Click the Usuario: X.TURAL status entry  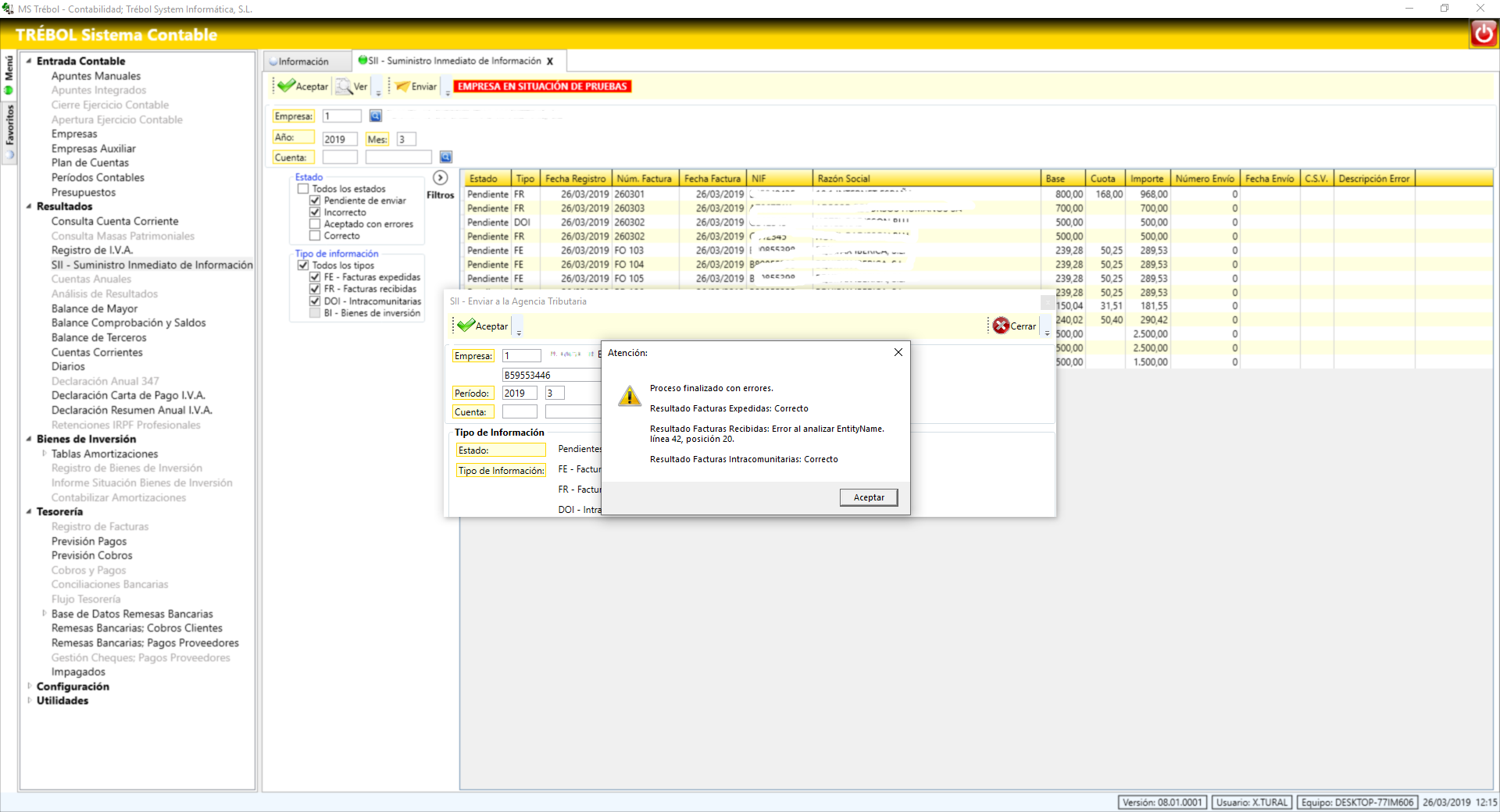click(x=1252, y=802)
